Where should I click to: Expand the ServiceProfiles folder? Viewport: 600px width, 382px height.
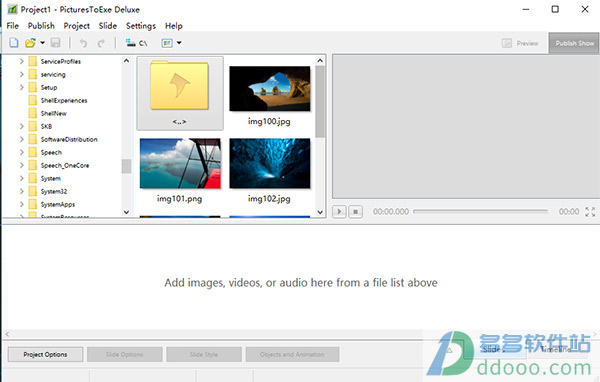(22, 61)
